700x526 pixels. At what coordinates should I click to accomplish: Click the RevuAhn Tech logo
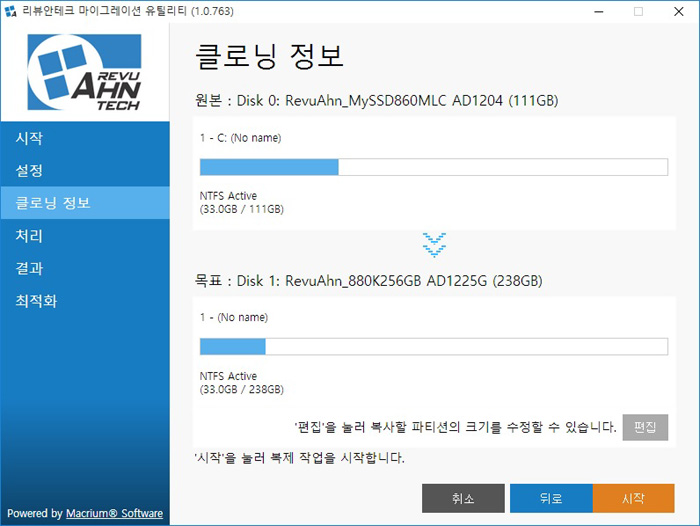click(x=84, y=72)
